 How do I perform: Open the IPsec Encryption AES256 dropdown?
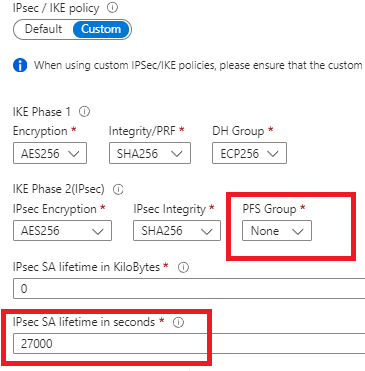[x=62, y=231]
